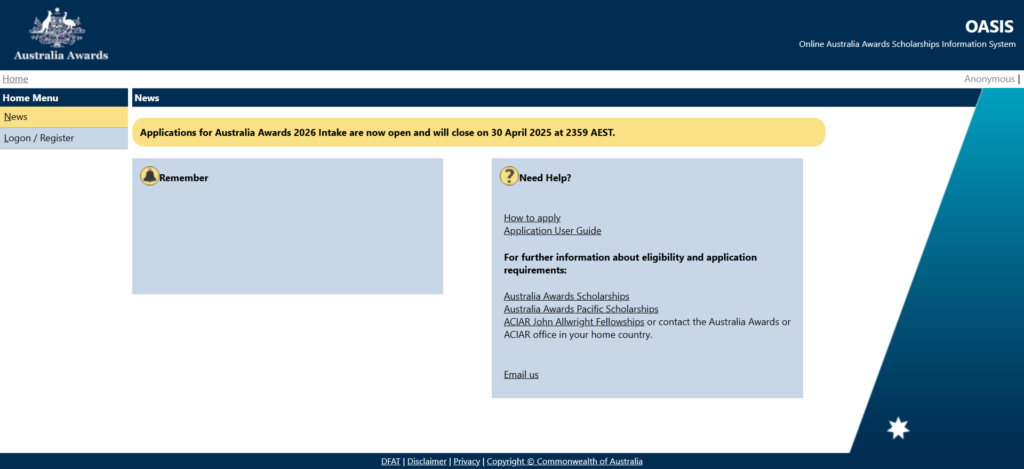This screenshot has height=469, width=1024.
Task: Visit Australia Awards Pacific Scholarships link
Action: click(581, 309)
